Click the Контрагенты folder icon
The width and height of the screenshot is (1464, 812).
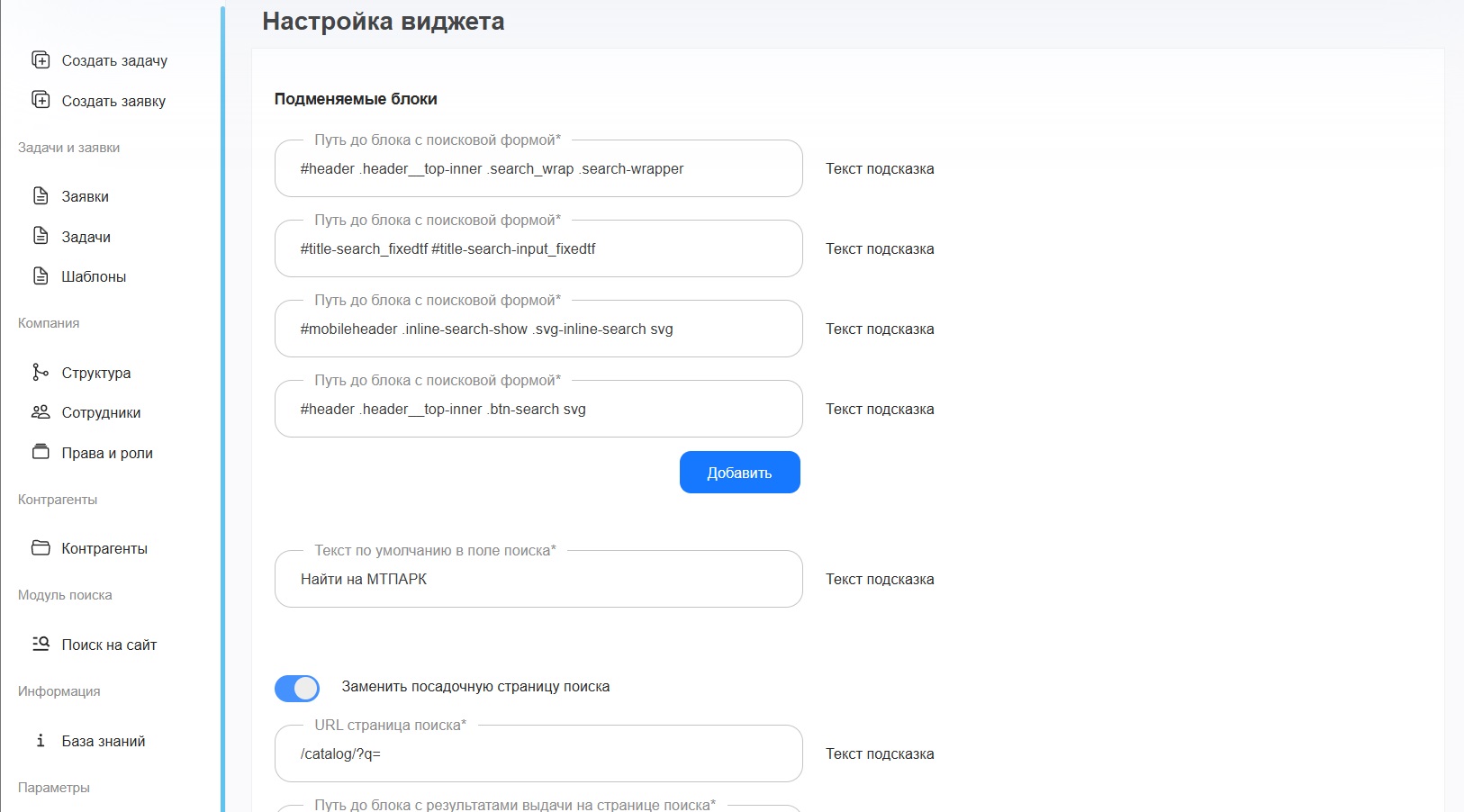(41, 547)
